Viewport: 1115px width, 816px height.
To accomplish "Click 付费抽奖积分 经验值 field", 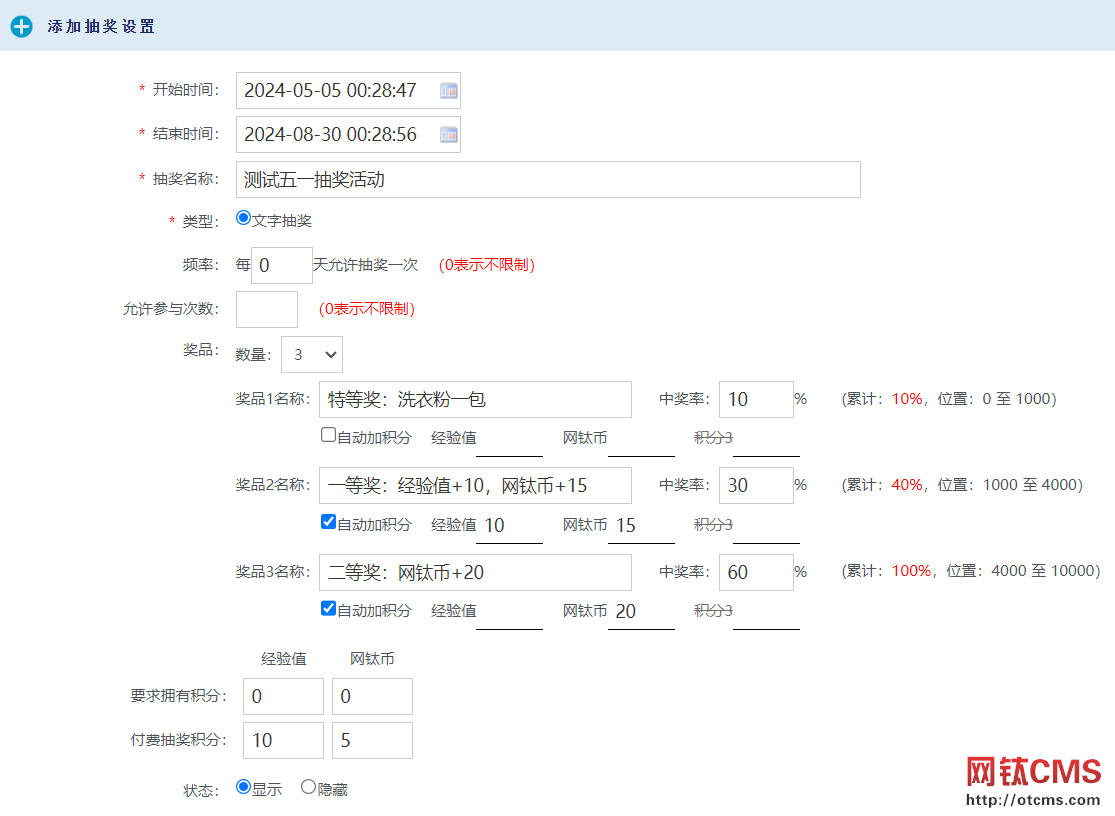I will [x=283, y=740].
